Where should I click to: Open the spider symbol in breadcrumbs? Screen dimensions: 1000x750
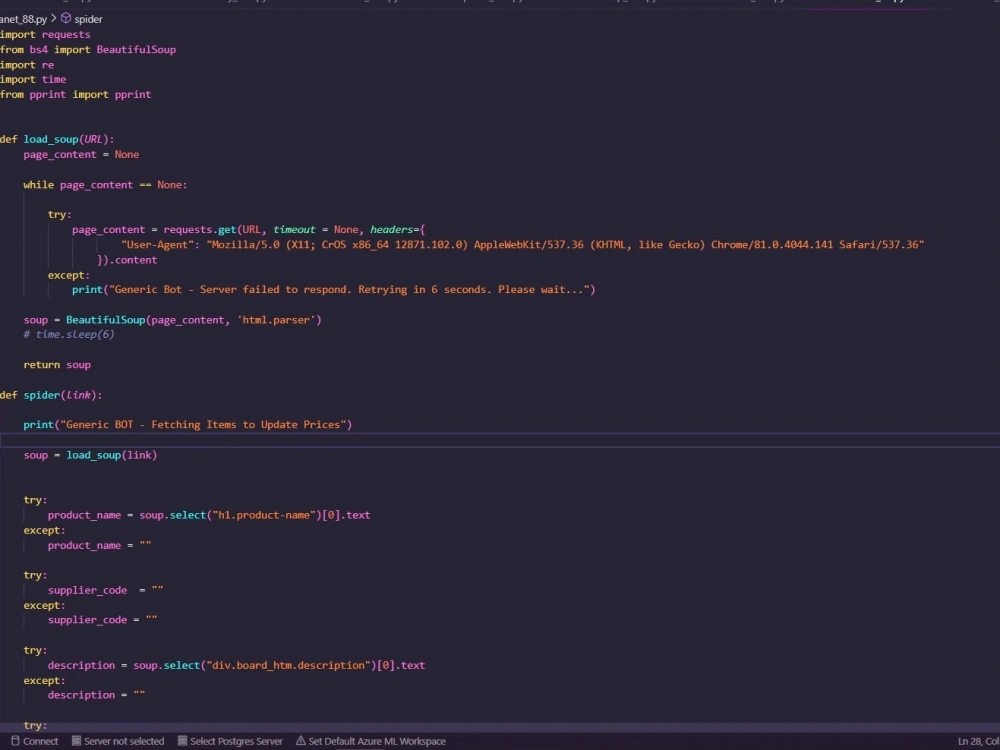88,19
